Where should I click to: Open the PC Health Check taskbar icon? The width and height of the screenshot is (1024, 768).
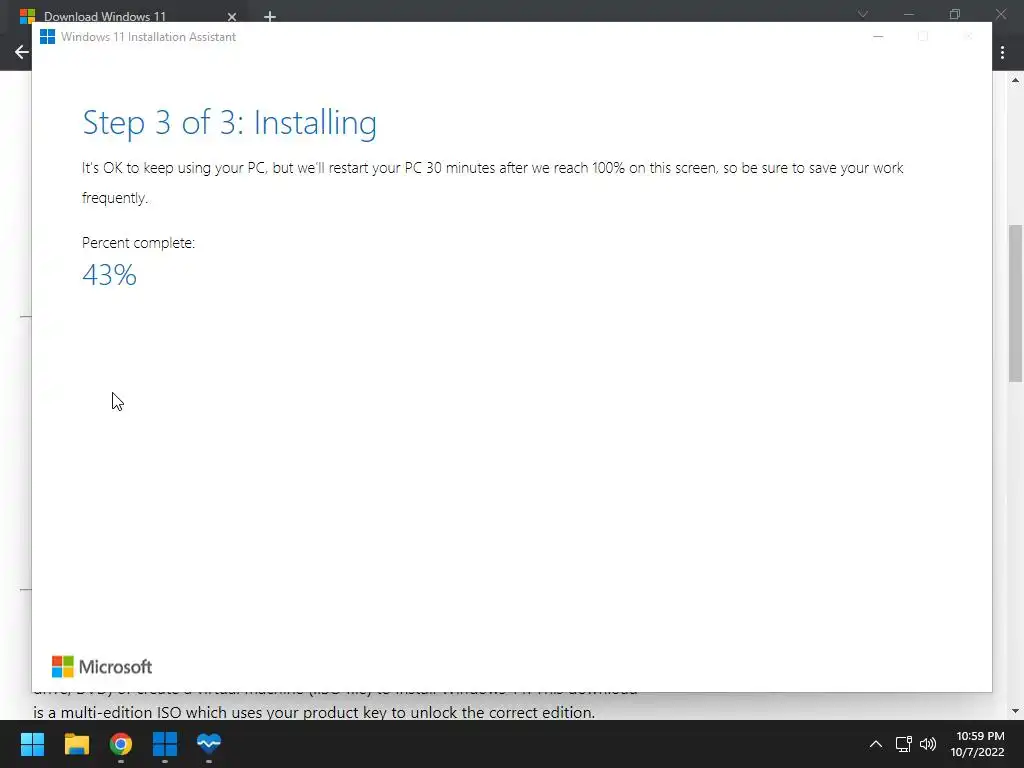point(209,744)
